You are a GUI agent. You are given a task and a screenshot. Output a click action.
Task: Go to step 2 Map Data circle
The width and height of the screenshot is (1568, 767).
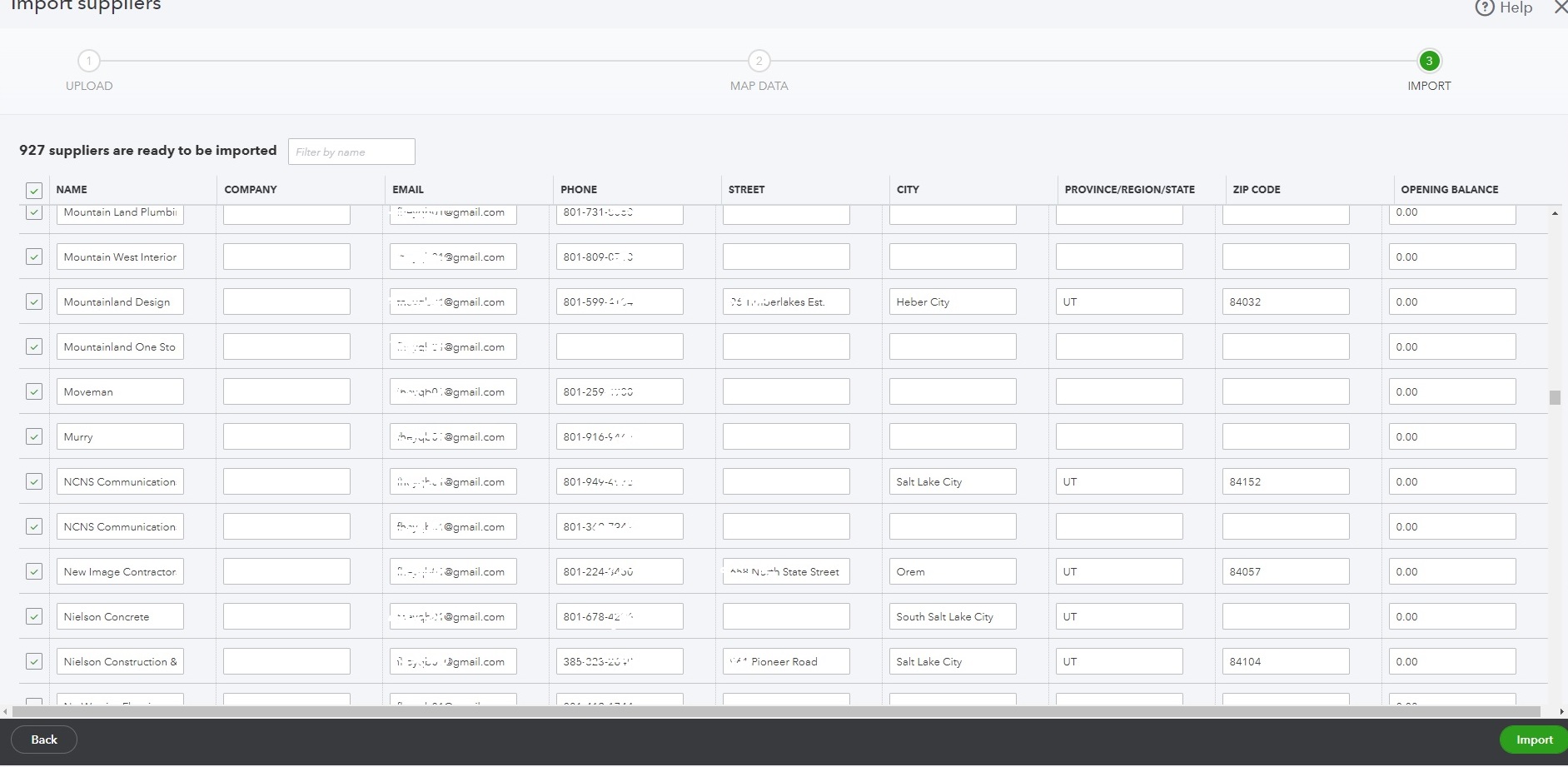(759, 61)
